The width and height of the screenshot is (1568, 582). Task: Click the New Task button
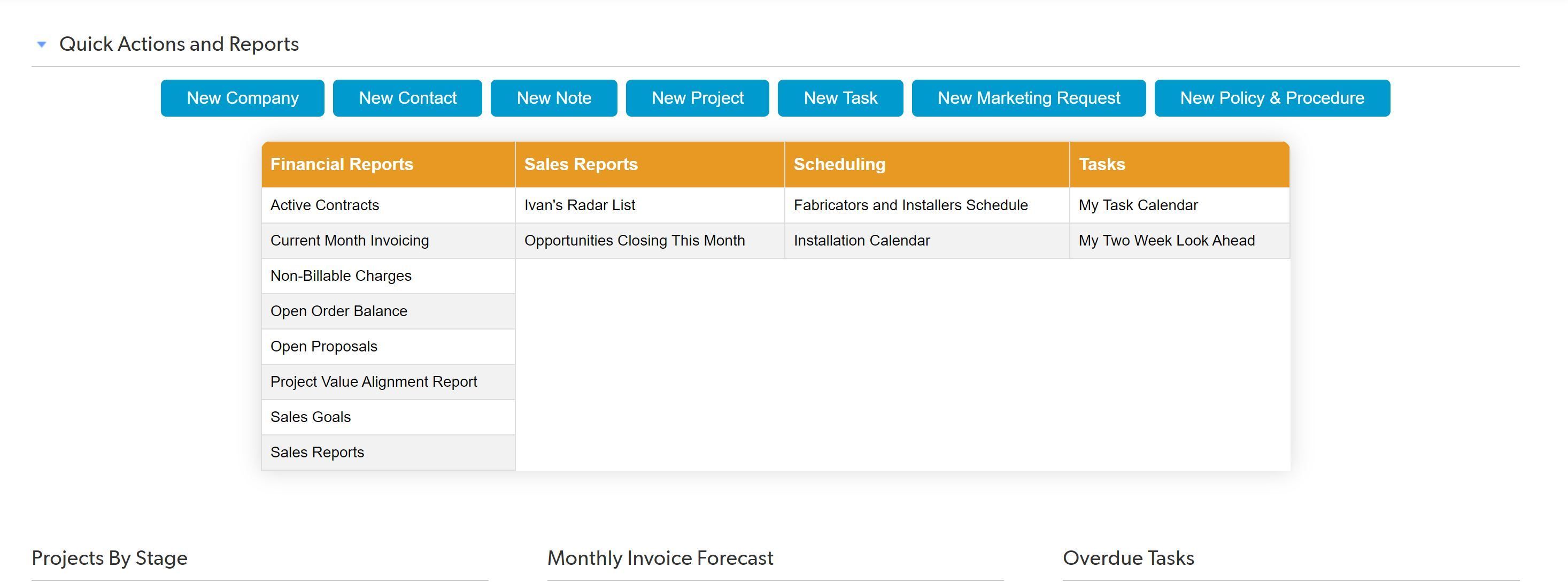[x=840, y=98]
